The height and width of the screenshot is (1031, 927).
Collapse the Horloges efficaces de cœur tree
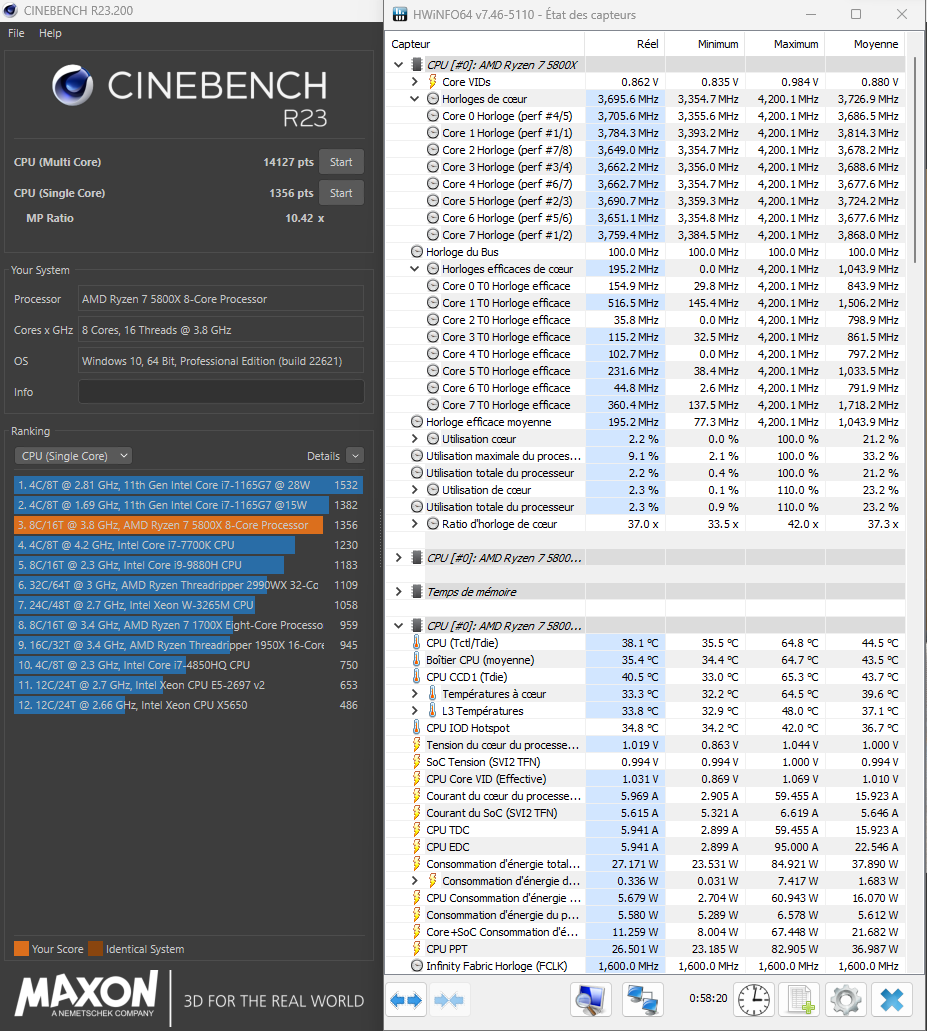[414, 269]
